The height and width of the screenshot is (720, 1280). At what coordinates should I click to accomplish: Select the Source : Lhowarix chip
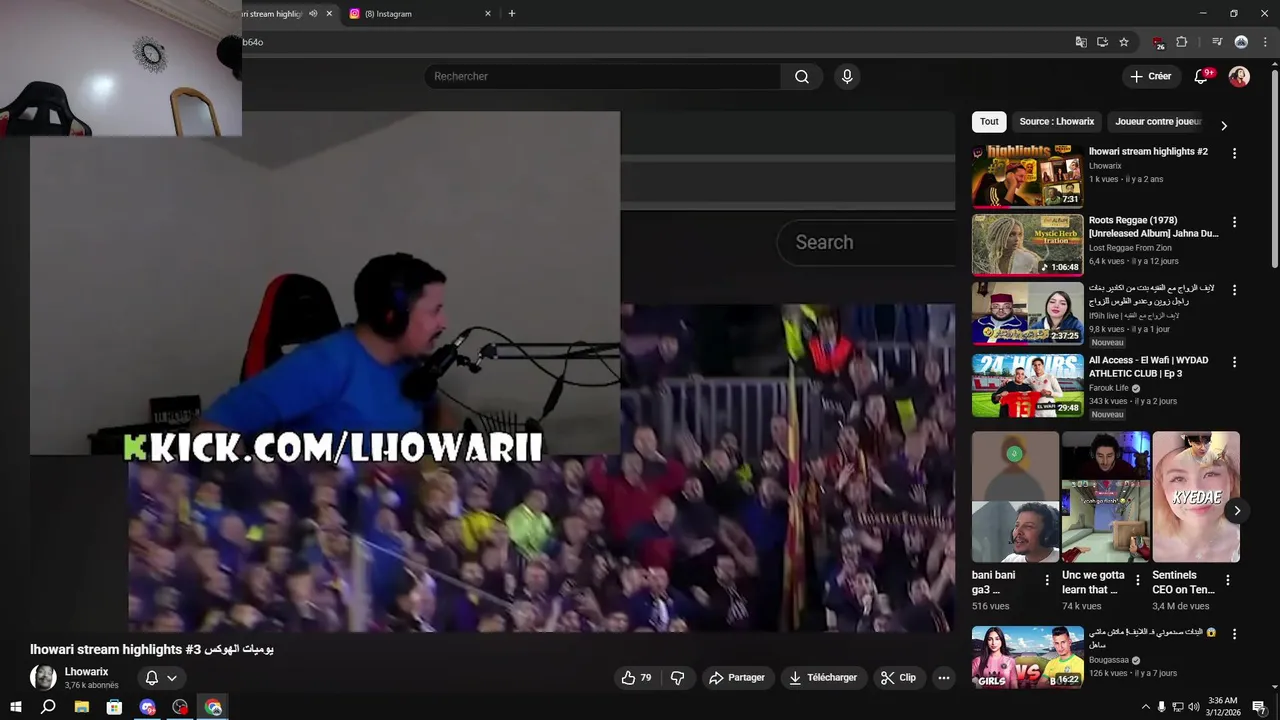point(1057,122)
